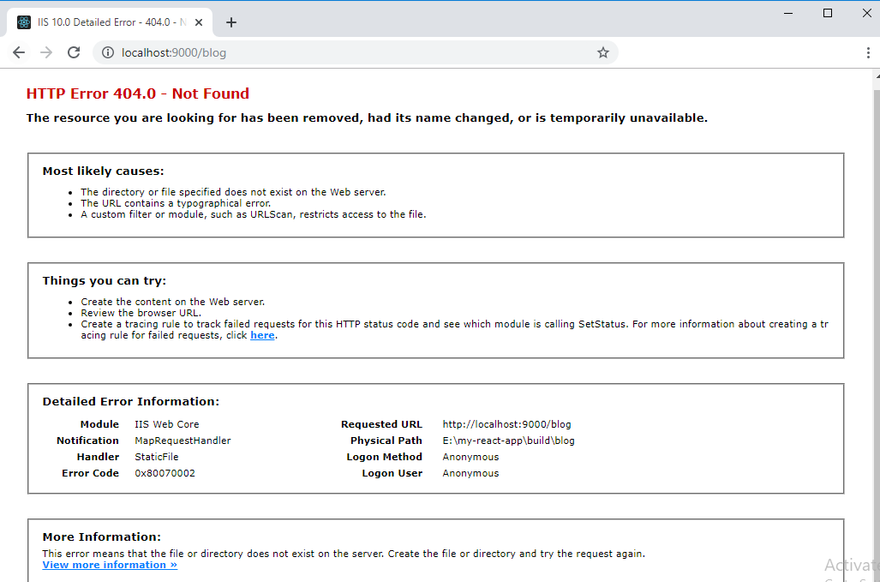Click the React favicon on the tab
Image resolution: width=880 pixels, height=582 pixels.
24,22
